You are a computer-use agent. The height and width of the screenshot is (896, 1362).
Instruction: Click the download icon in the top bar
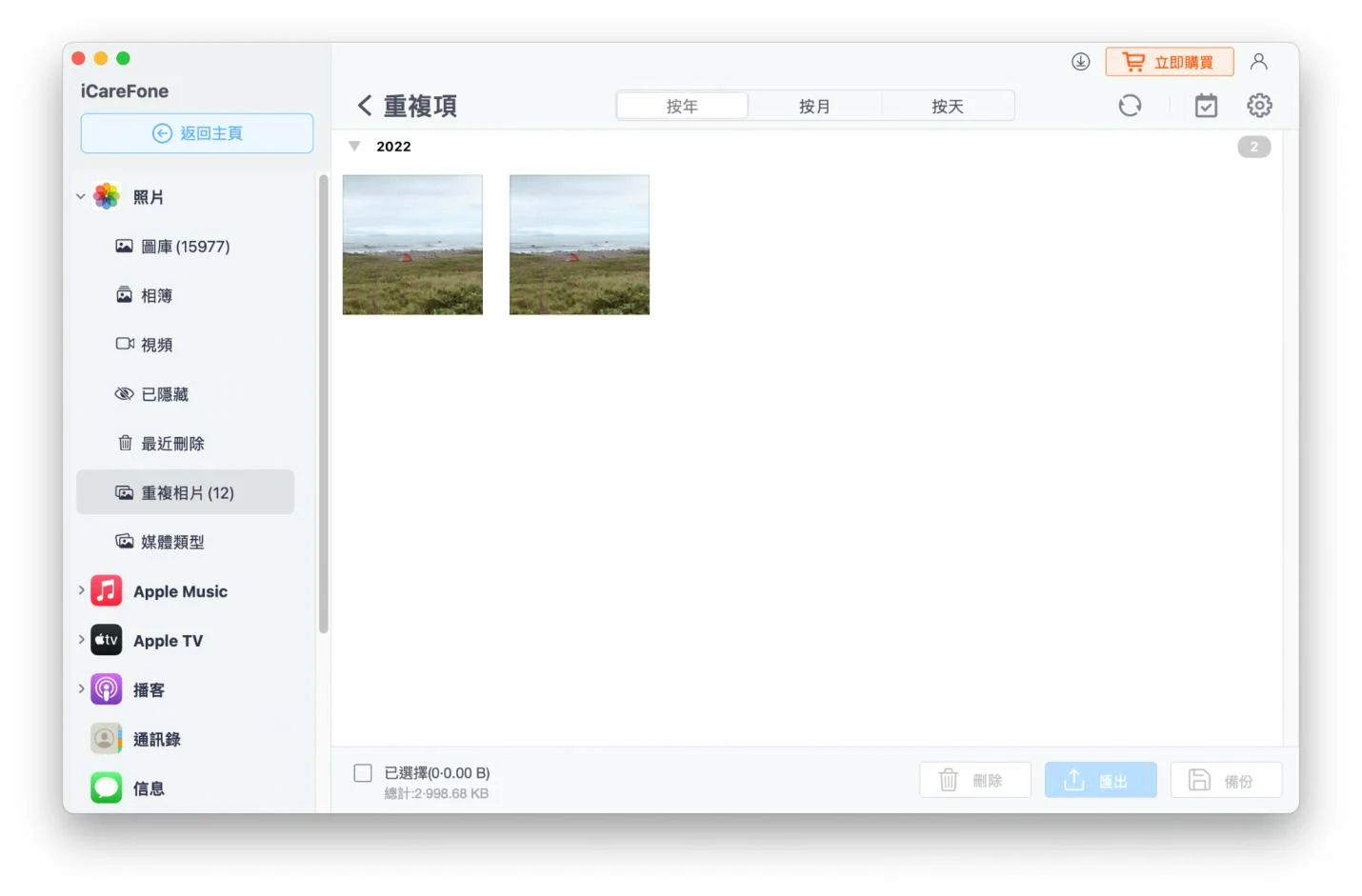coord(1080,62)
